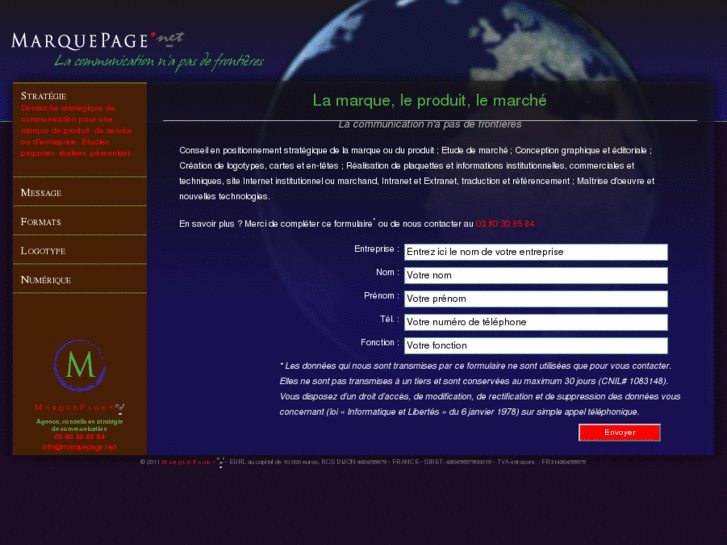Open the Stratégie menu section

tap(44, 96)
